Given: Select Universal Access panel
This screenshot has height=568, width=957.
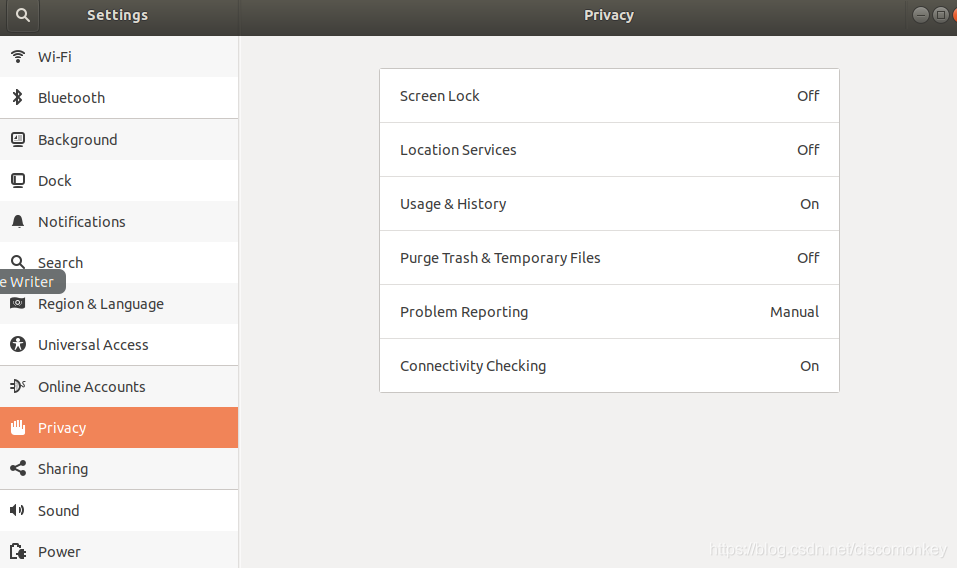Looking at the screenshot, I should 119,345.
